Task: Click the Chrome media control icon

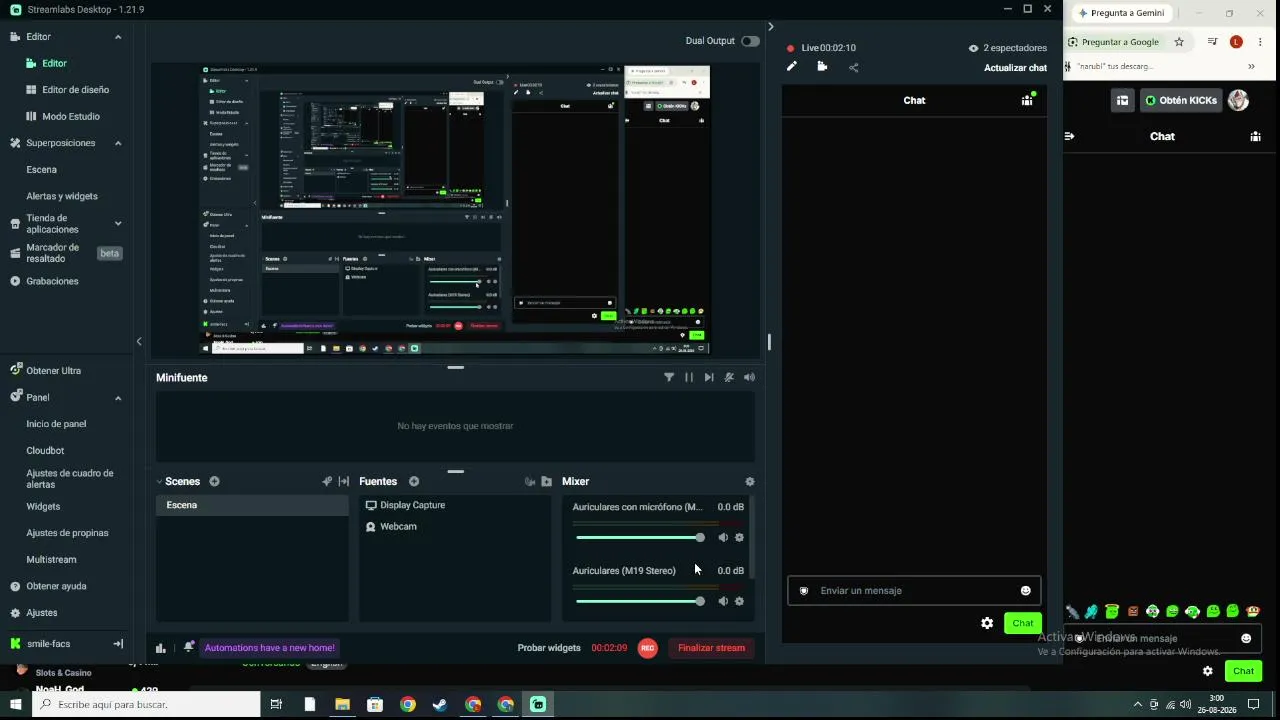Action: [x=1212, y=42]
